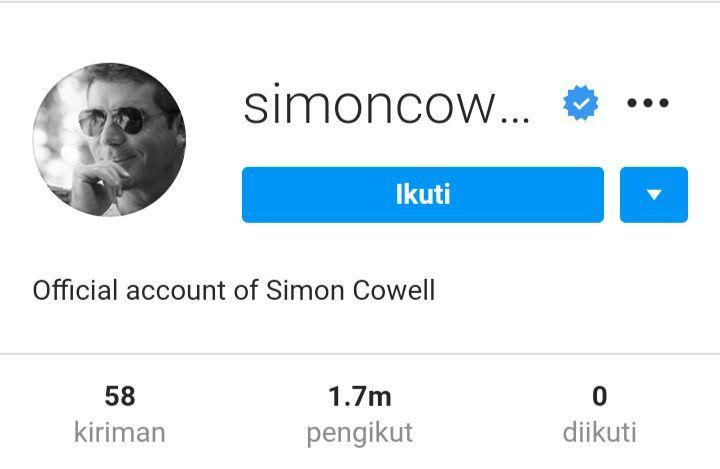Click the kiriman label
This screenshot has width=720, height=469.
[x=120, y=433]
